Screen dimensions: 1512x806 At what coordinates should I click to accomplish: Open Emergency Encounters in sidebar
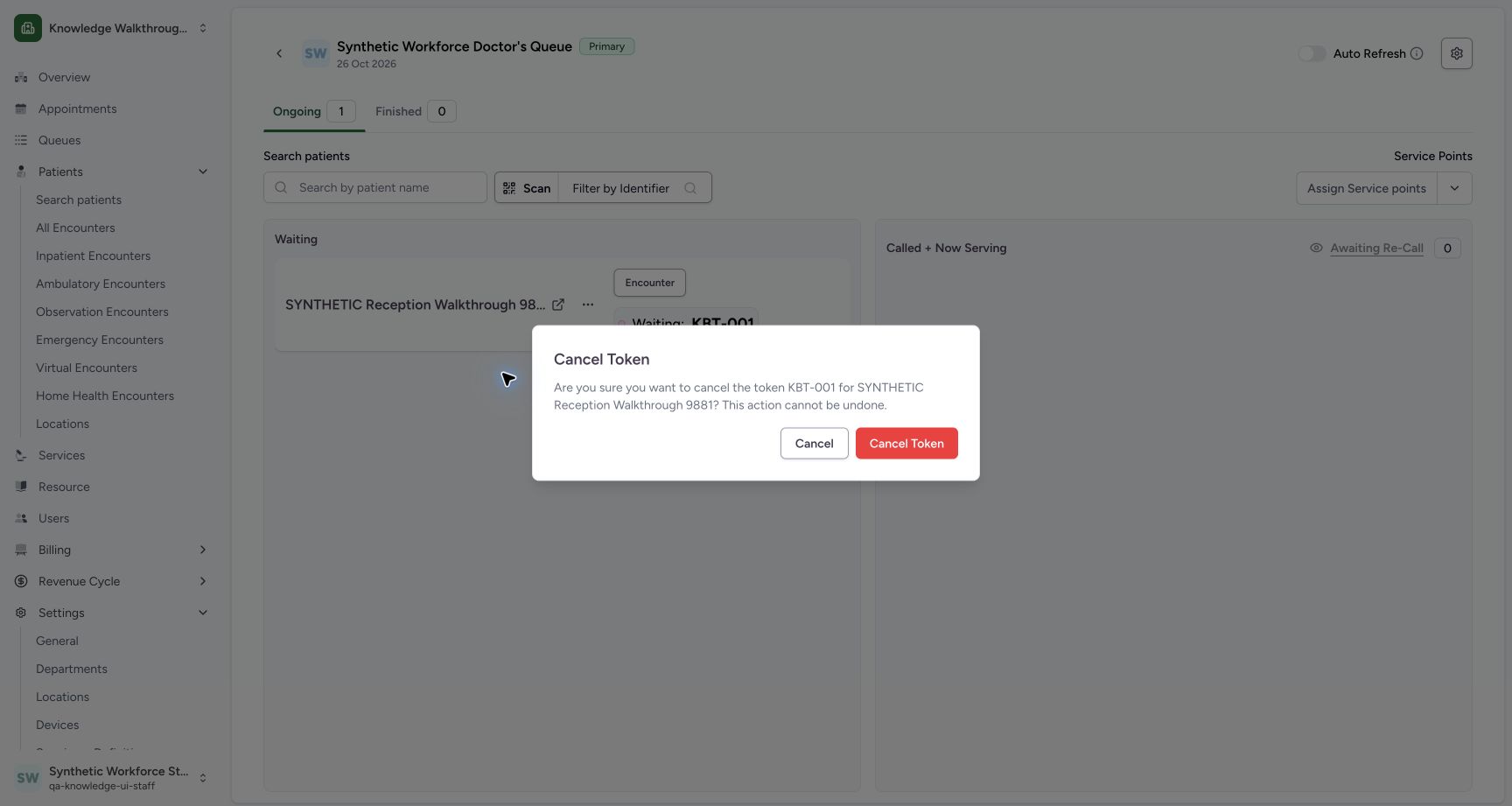tap(100, 340)
